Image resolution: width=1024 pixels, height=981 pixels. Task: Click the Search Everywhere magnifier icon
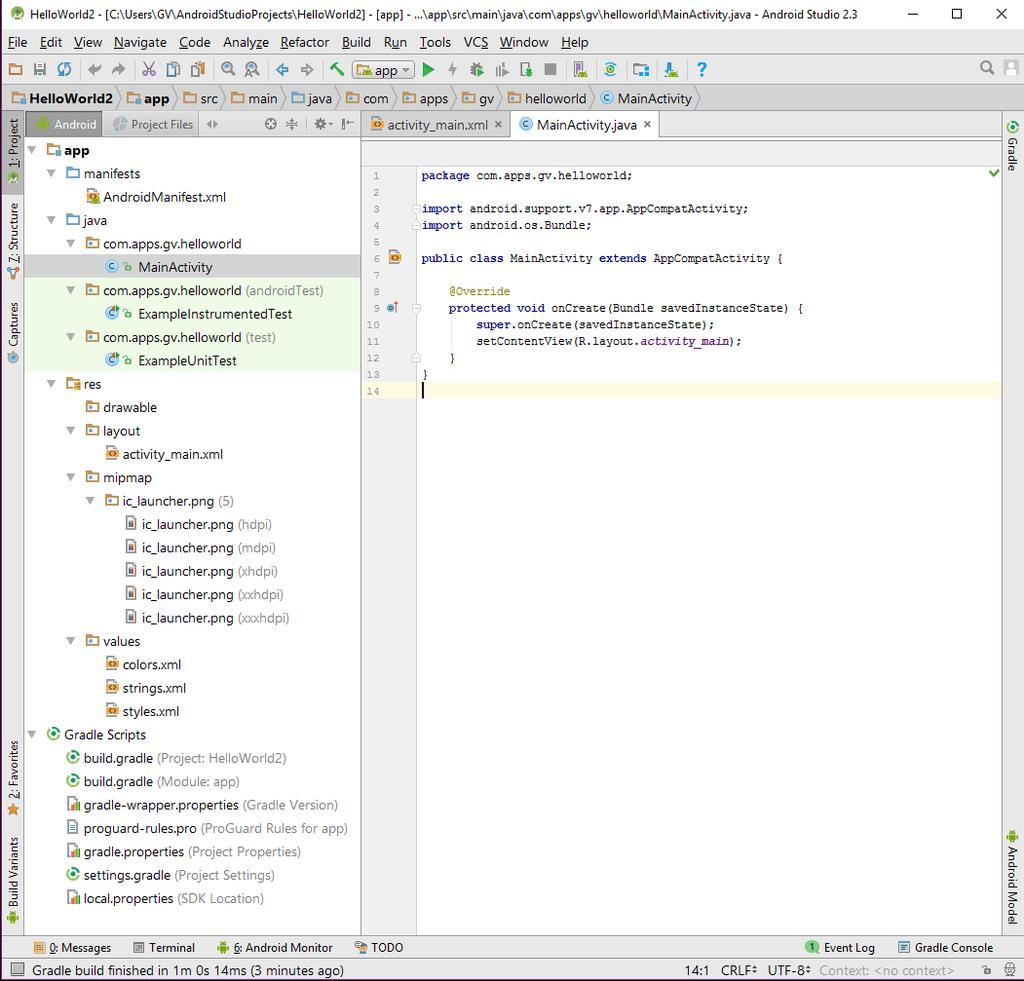coord(987,68)
